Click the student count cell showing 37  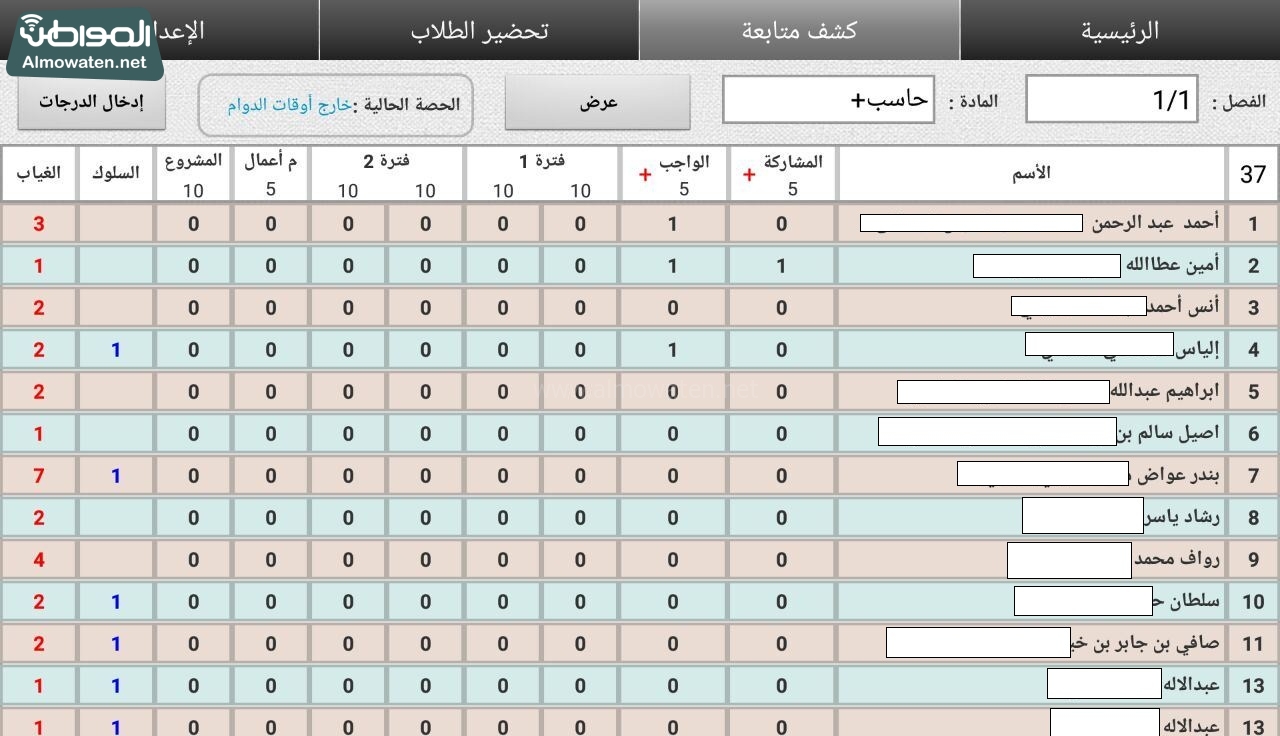(1253, 175)
